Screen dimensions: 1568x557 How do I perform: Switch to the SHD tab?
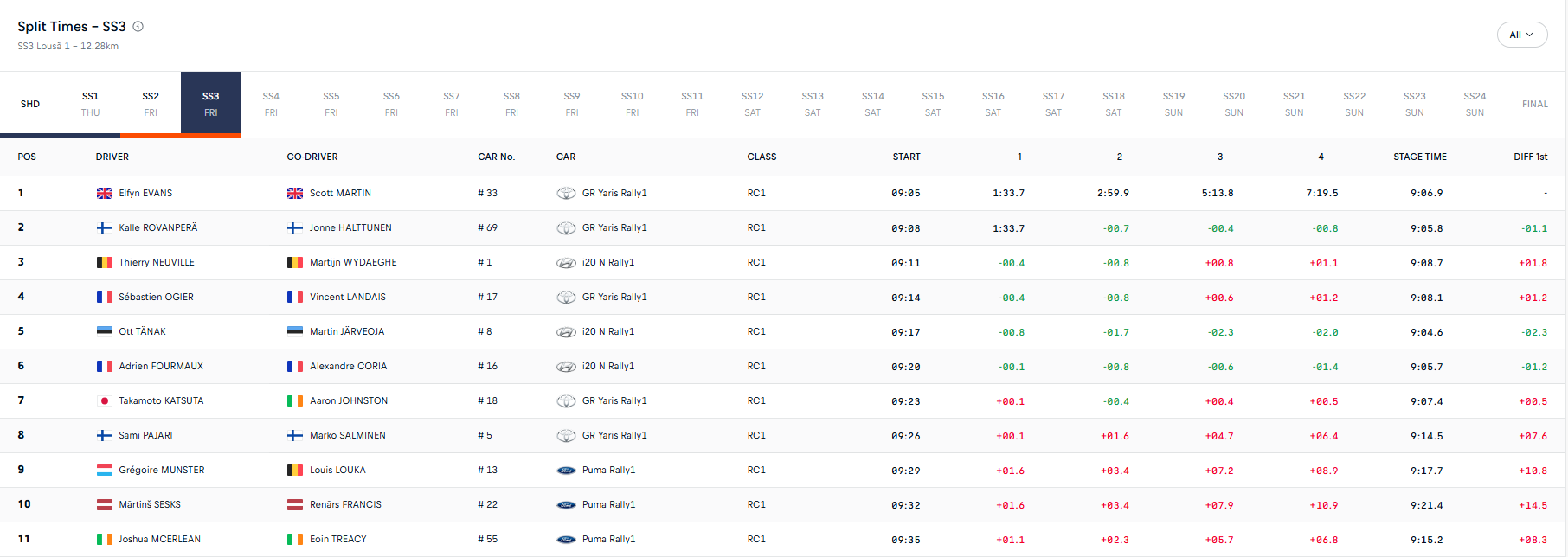pyautogui.click(x=30, y=104)
